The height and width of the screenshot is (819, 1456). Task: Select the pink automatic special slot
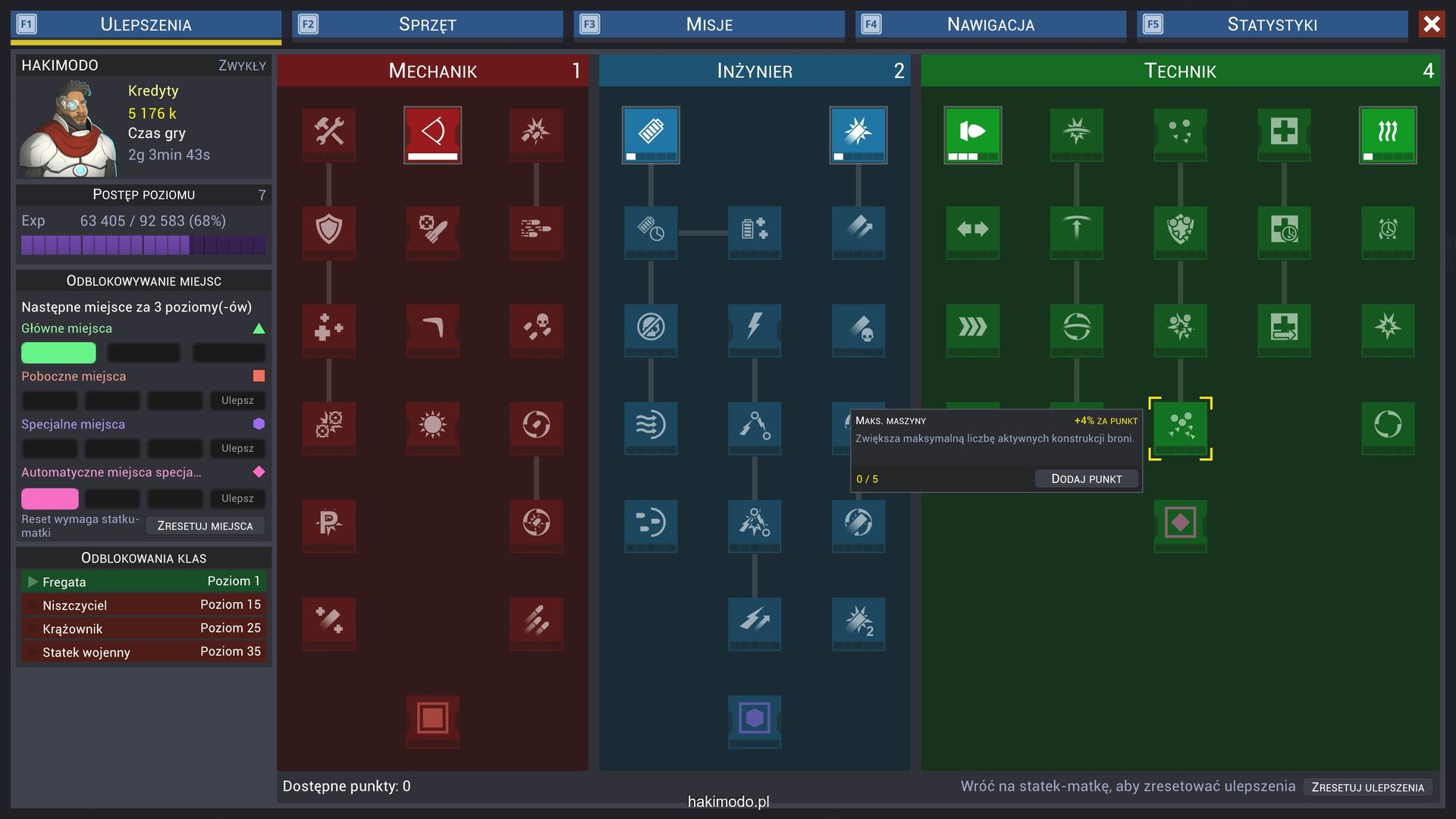click(50, 498)
